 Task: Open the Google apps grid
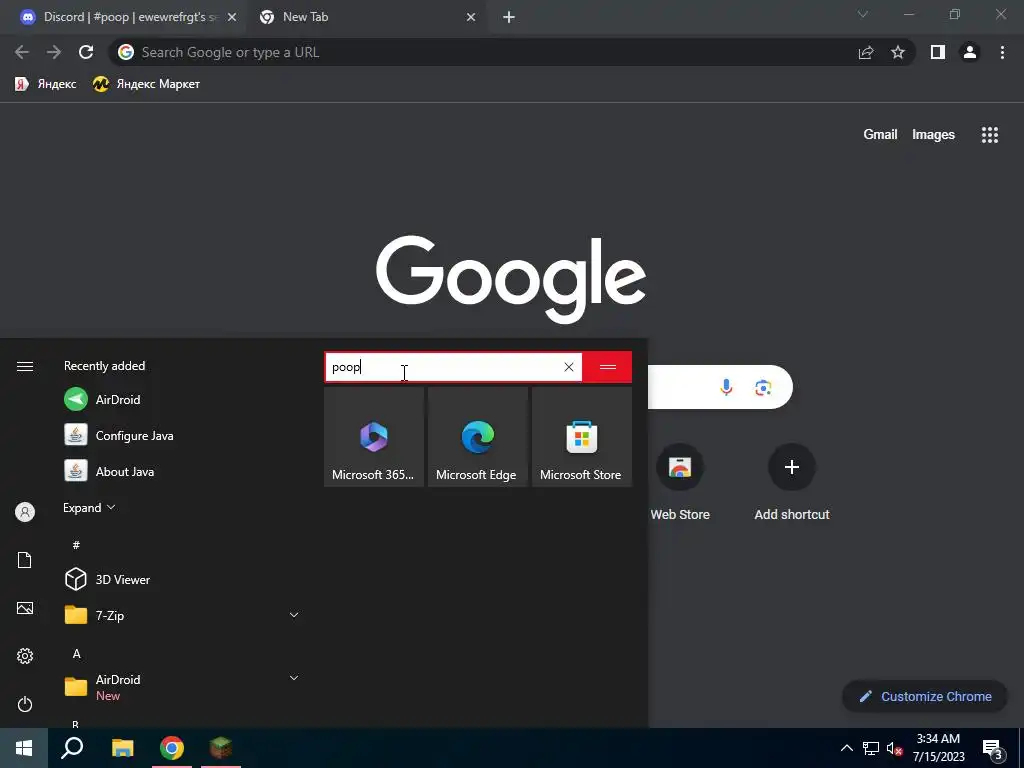989,135
